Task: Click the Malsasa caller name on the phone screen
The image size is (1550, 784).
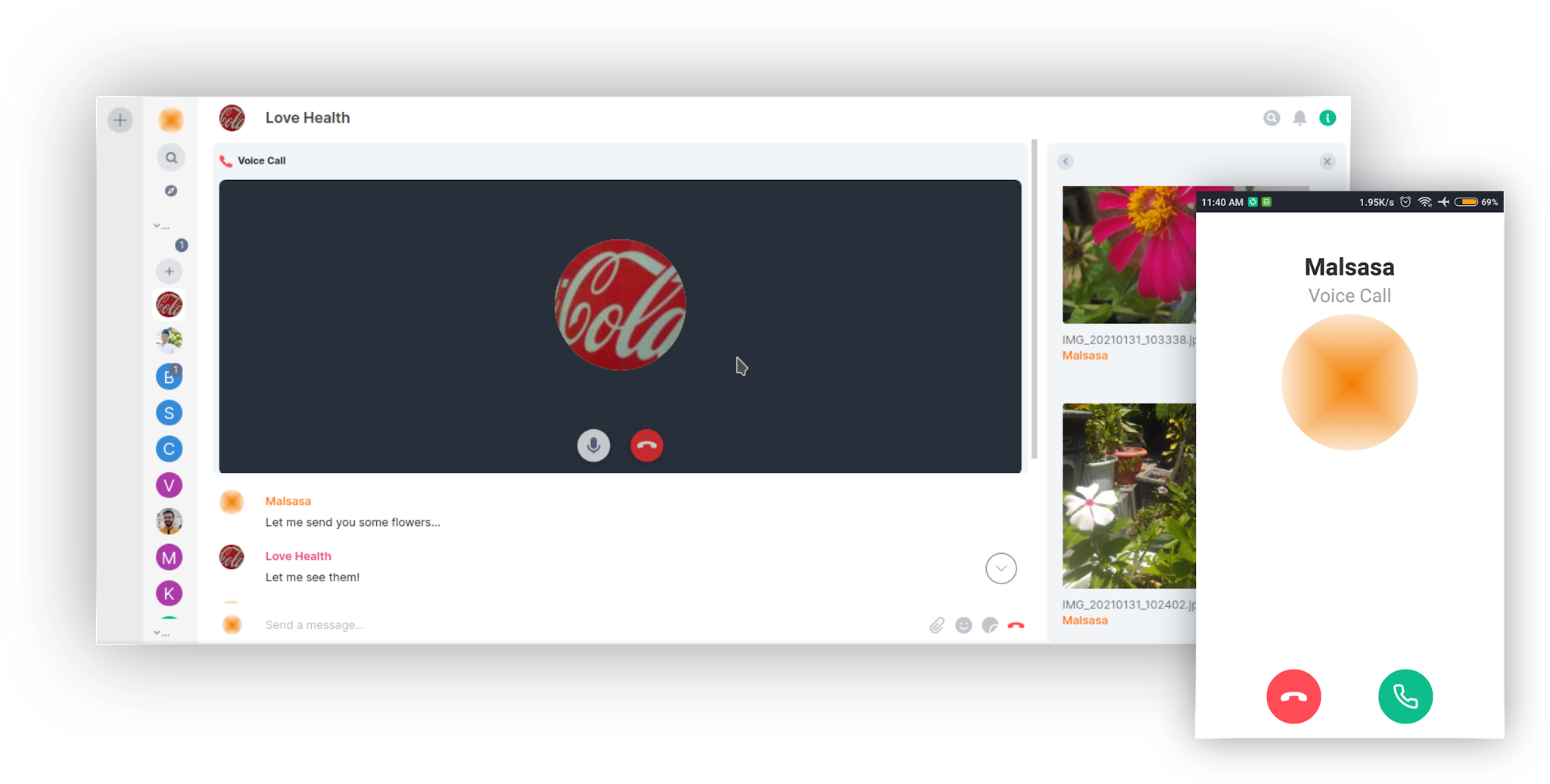Action: (1349, 267)
